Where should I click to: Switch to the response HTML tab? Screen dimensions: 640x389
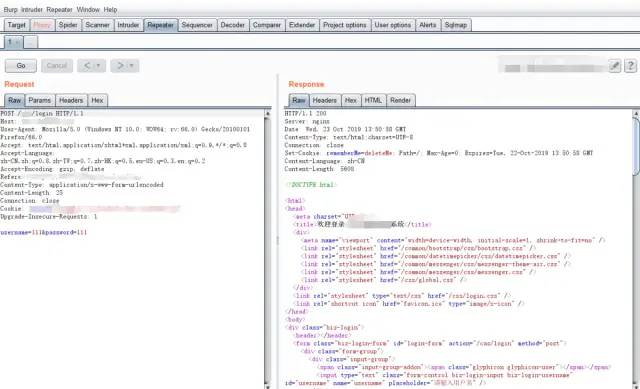coord(373,100)
